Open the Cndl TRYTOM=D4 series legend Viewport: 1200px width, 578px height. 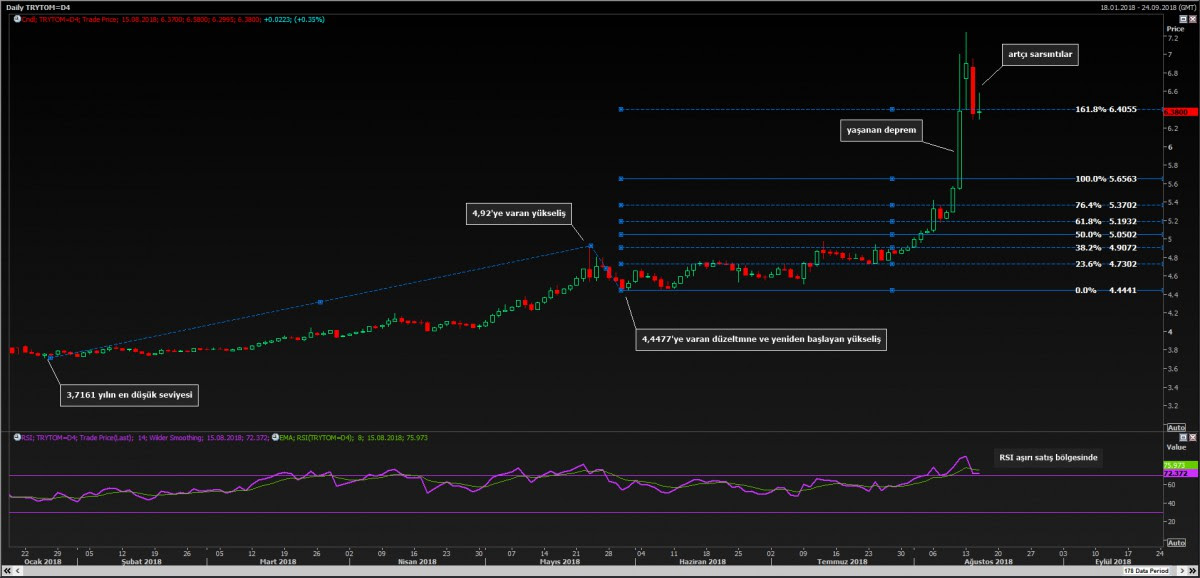pyautogui.click(x=138, y=19)
